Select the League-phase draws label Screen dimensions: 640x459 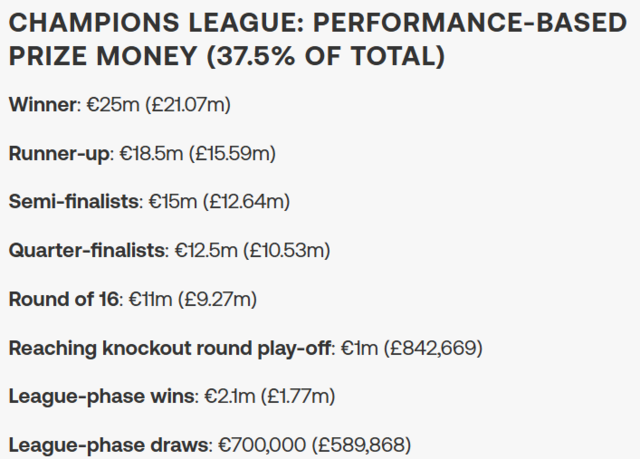coord(108,445)
